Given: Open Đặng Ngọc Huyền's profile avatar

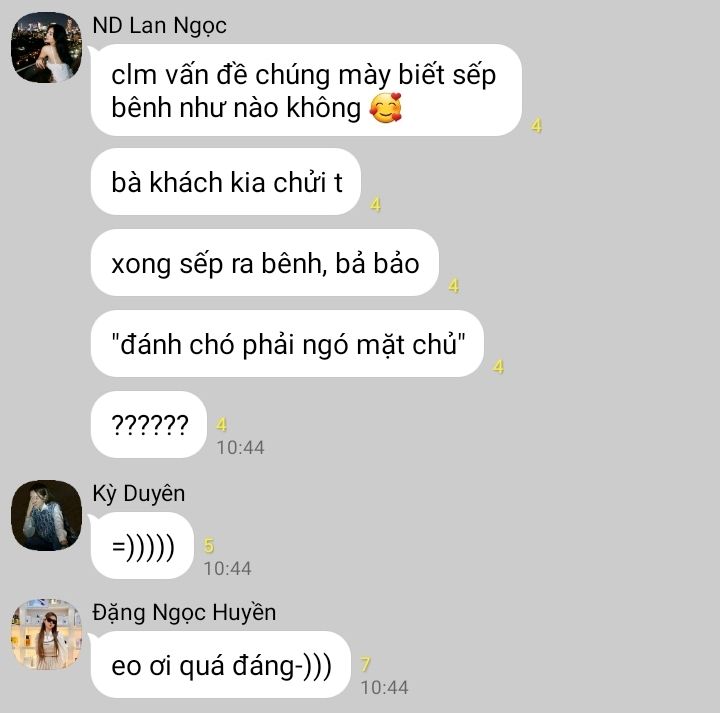Looking at the screenshot, I should 46,634.
